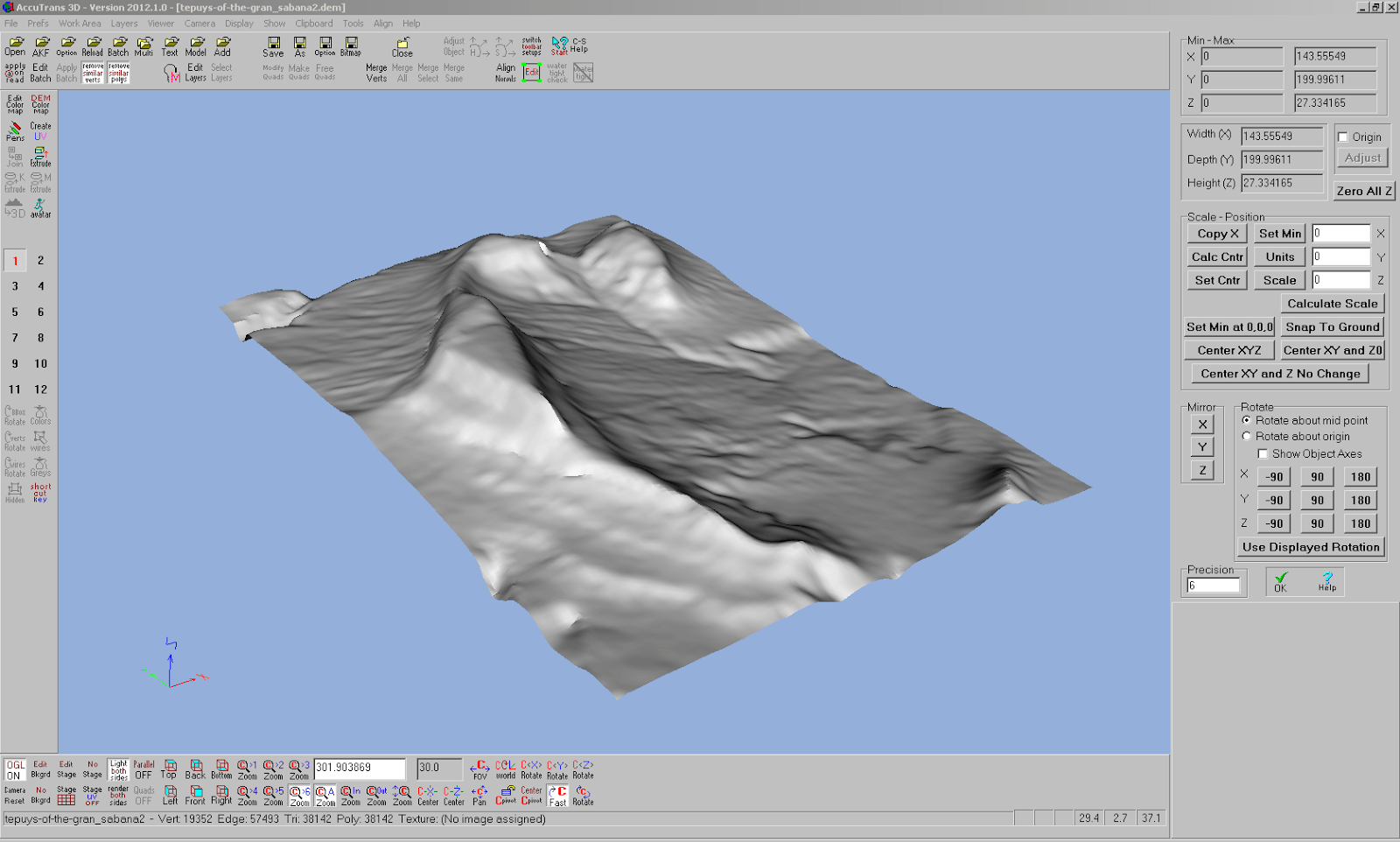Click the Pan camera icon
Image resolution: width=1400 pixels, height=842 pixels.
tap(479, 795)
